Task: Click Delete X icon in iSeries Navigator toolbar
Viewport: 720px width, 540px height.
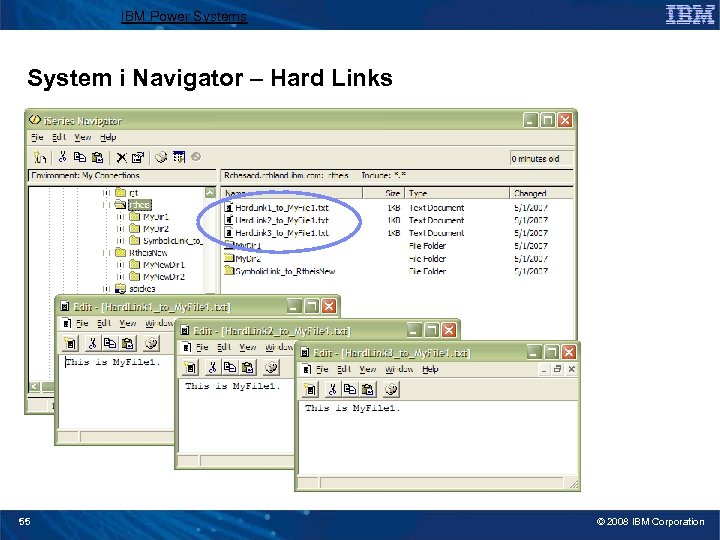Action: (x=121, y=158)
